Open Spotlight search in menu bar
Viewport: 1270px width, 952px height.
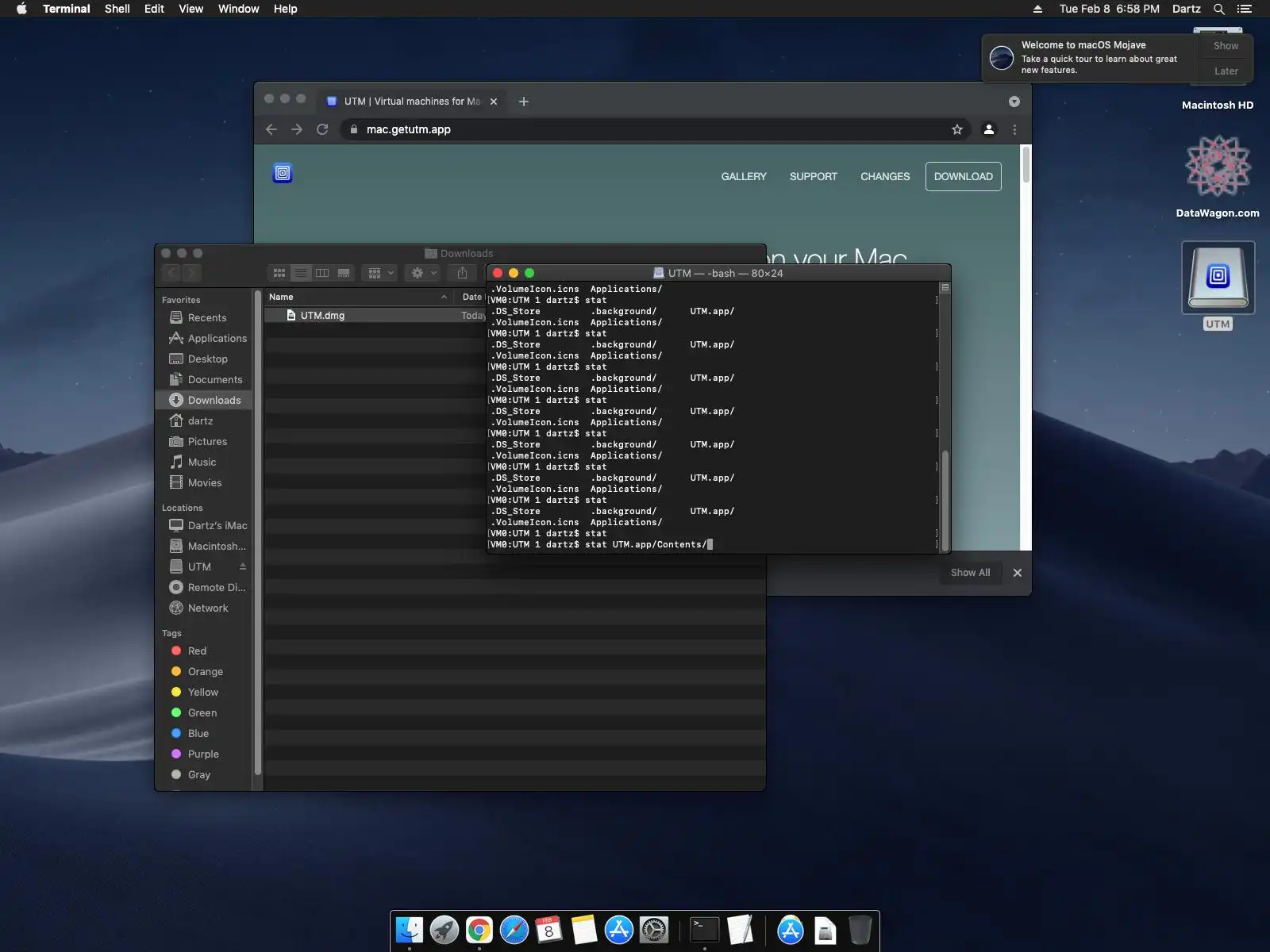coord(1219,9)
